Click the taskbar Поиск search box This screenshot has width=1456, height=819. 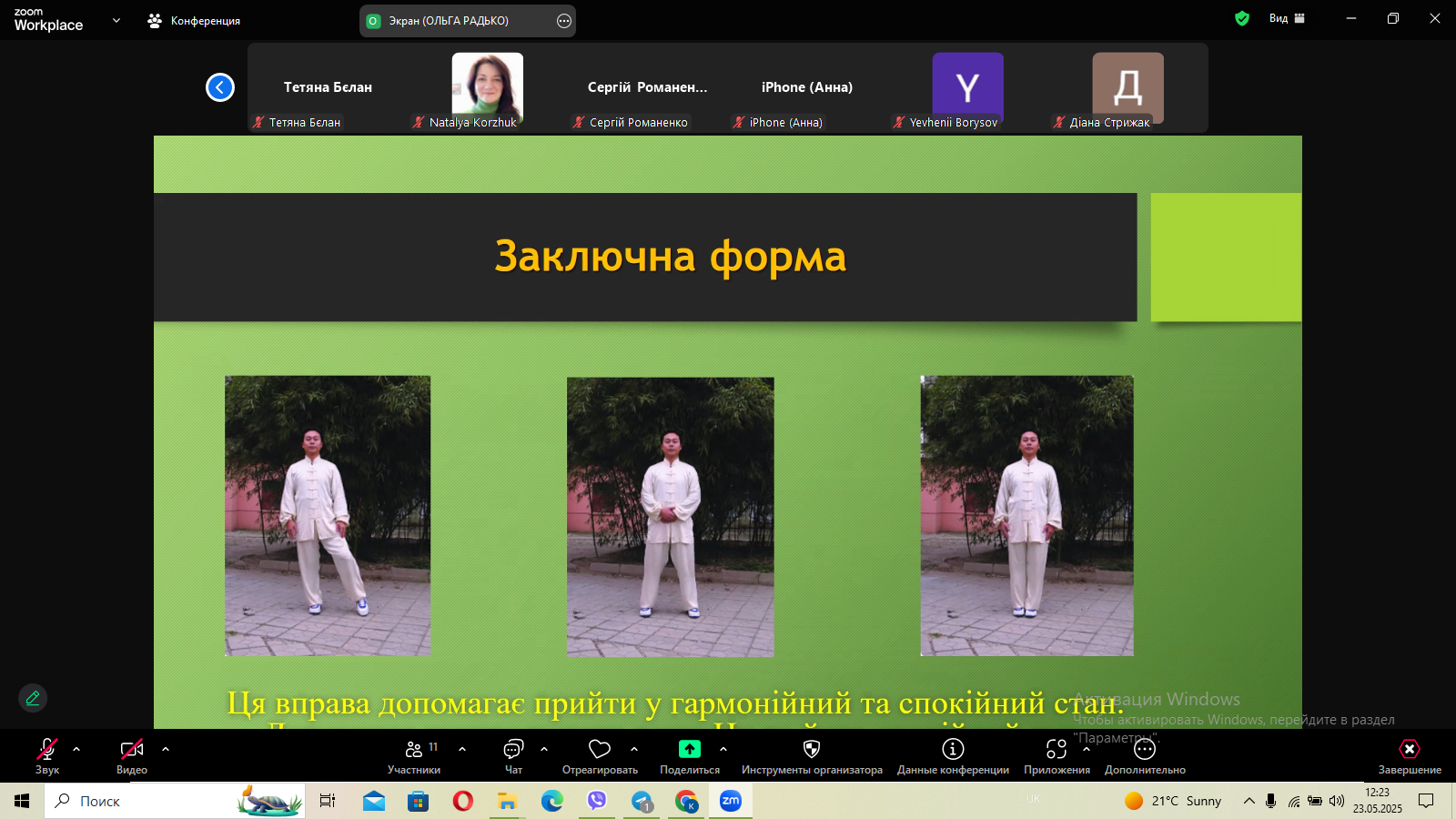[x=175, y=801]
